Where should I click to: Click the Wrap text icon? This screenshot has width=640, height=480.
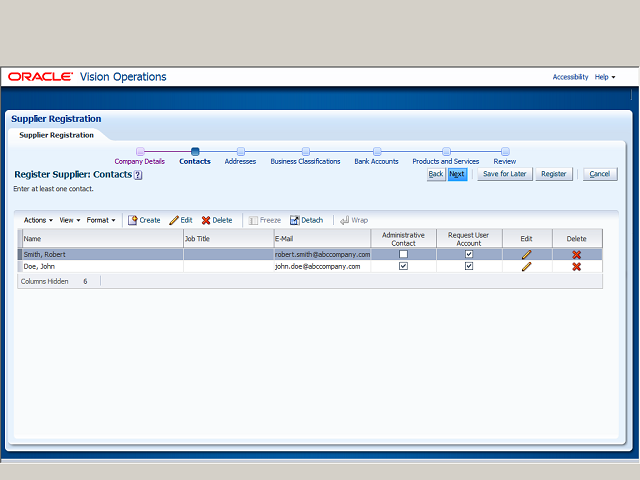pos(344,220)
